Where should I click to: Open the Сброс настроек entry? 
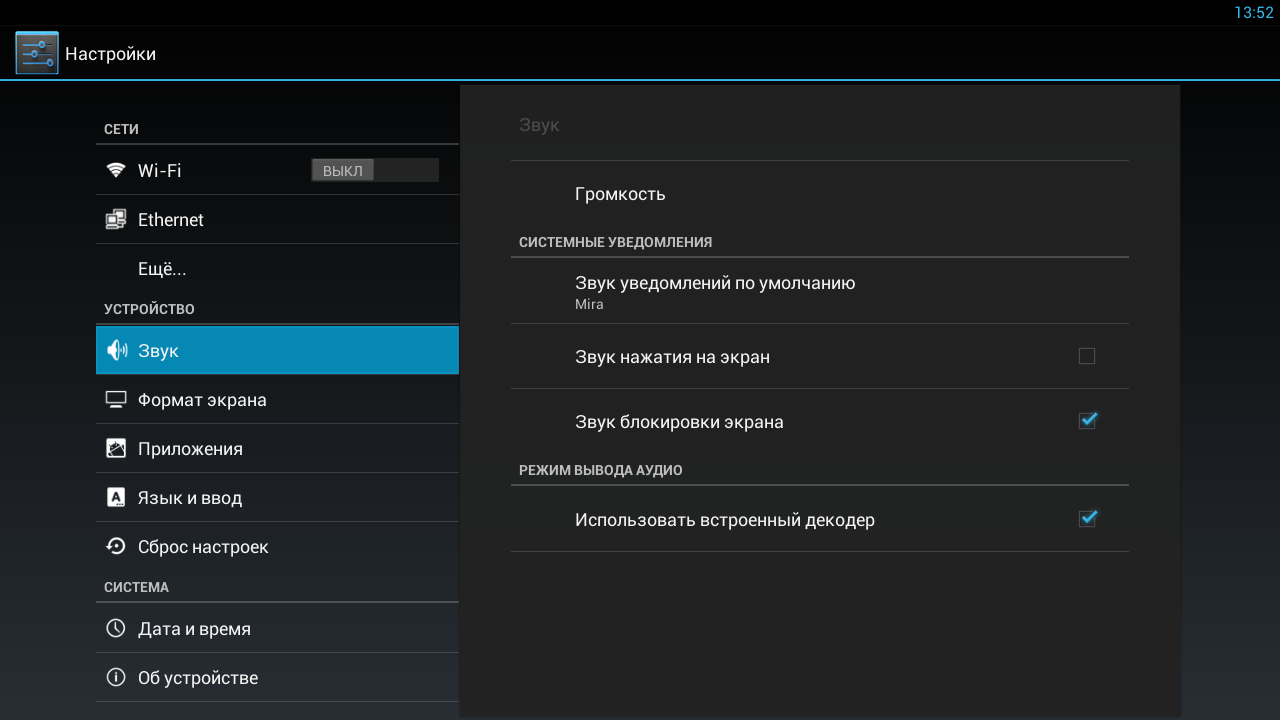pyautogui.click(x=277, y=546)
